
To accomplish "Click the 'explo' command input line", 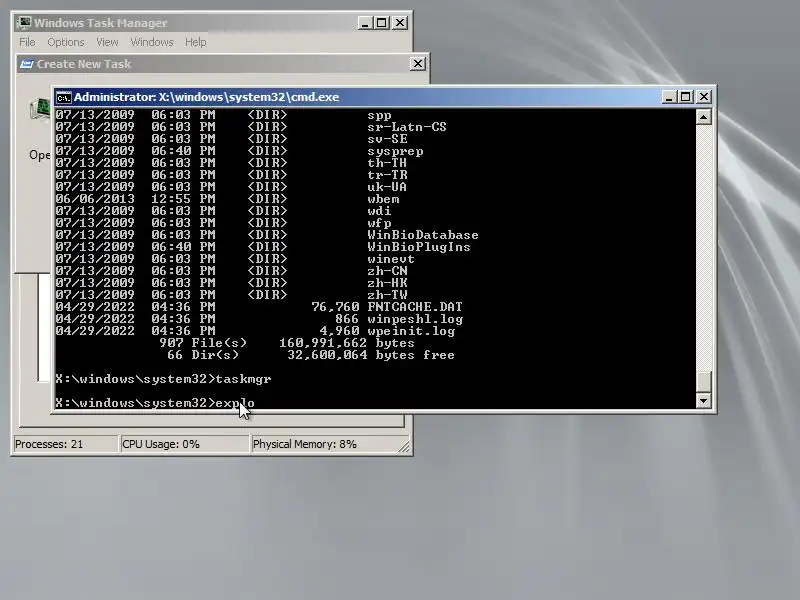I will coord(155,403).
